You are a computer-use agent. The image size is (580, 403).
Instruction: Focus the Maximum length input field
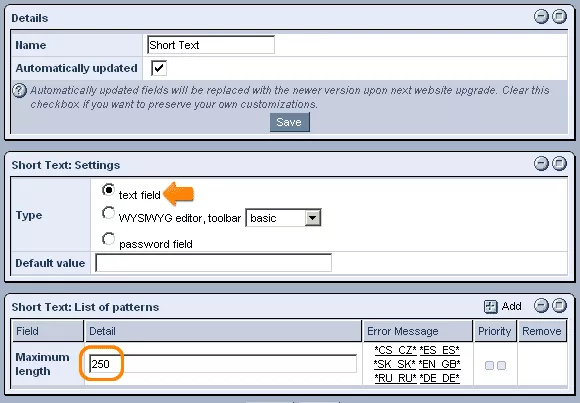[223, 364]
